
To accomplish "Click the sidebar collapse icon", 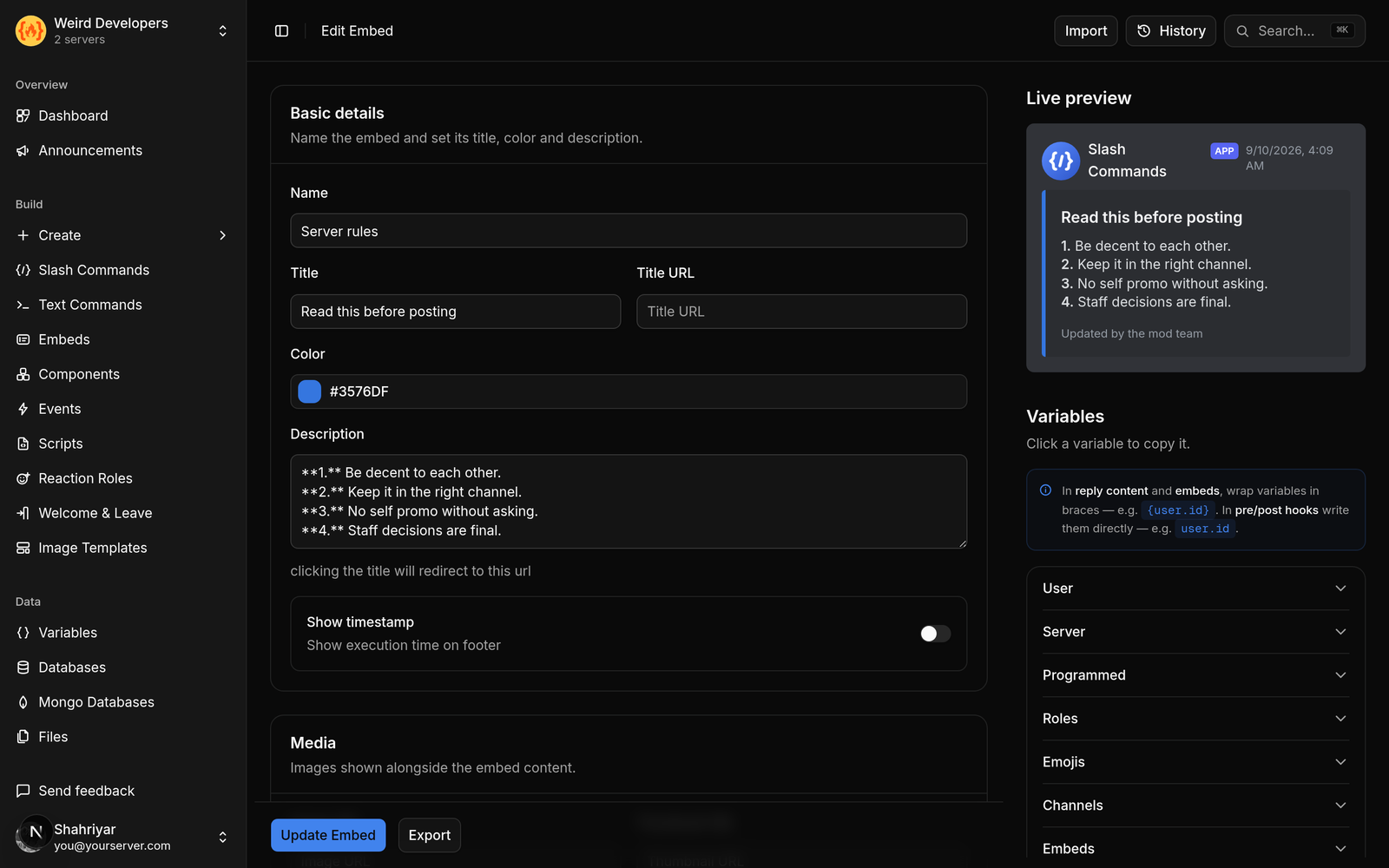I will 281,31.
